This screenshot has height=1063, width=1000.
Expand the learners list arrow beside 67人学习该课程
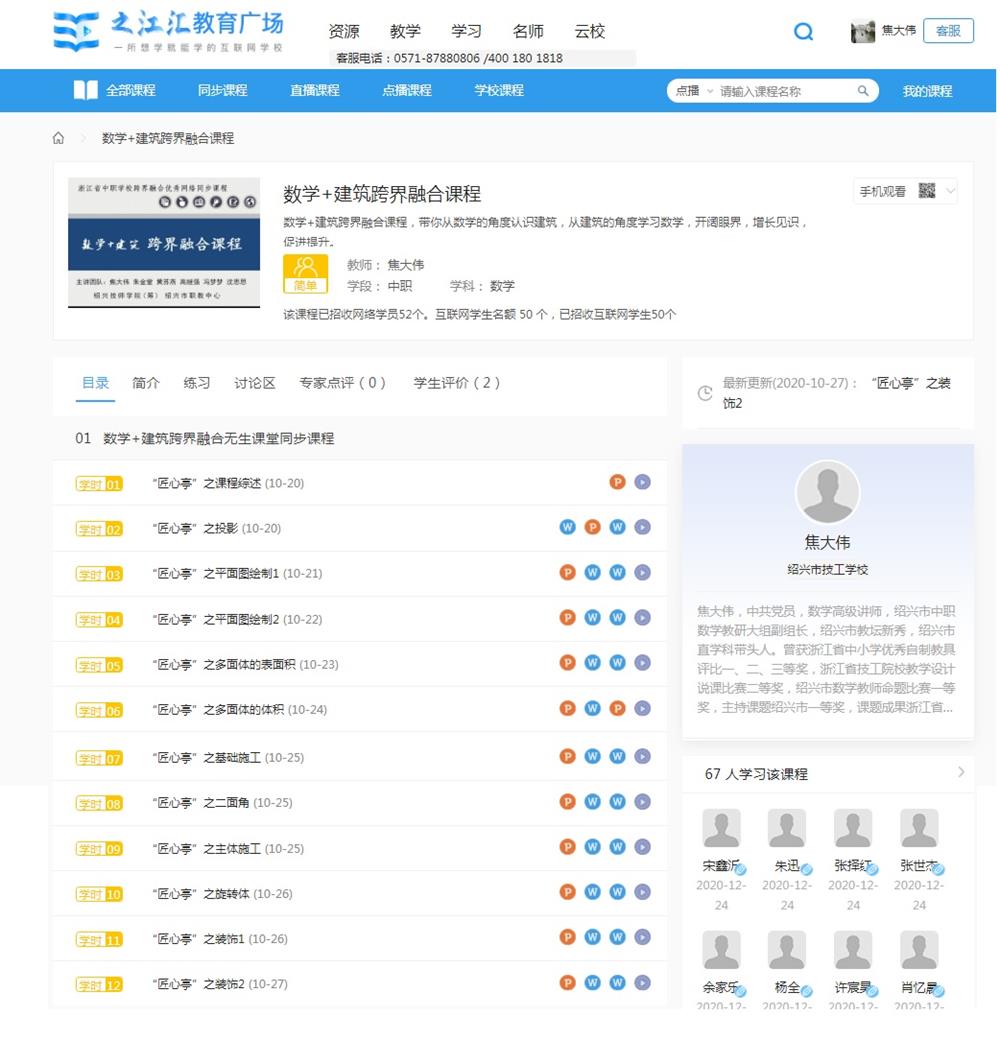tap(961, 772)
